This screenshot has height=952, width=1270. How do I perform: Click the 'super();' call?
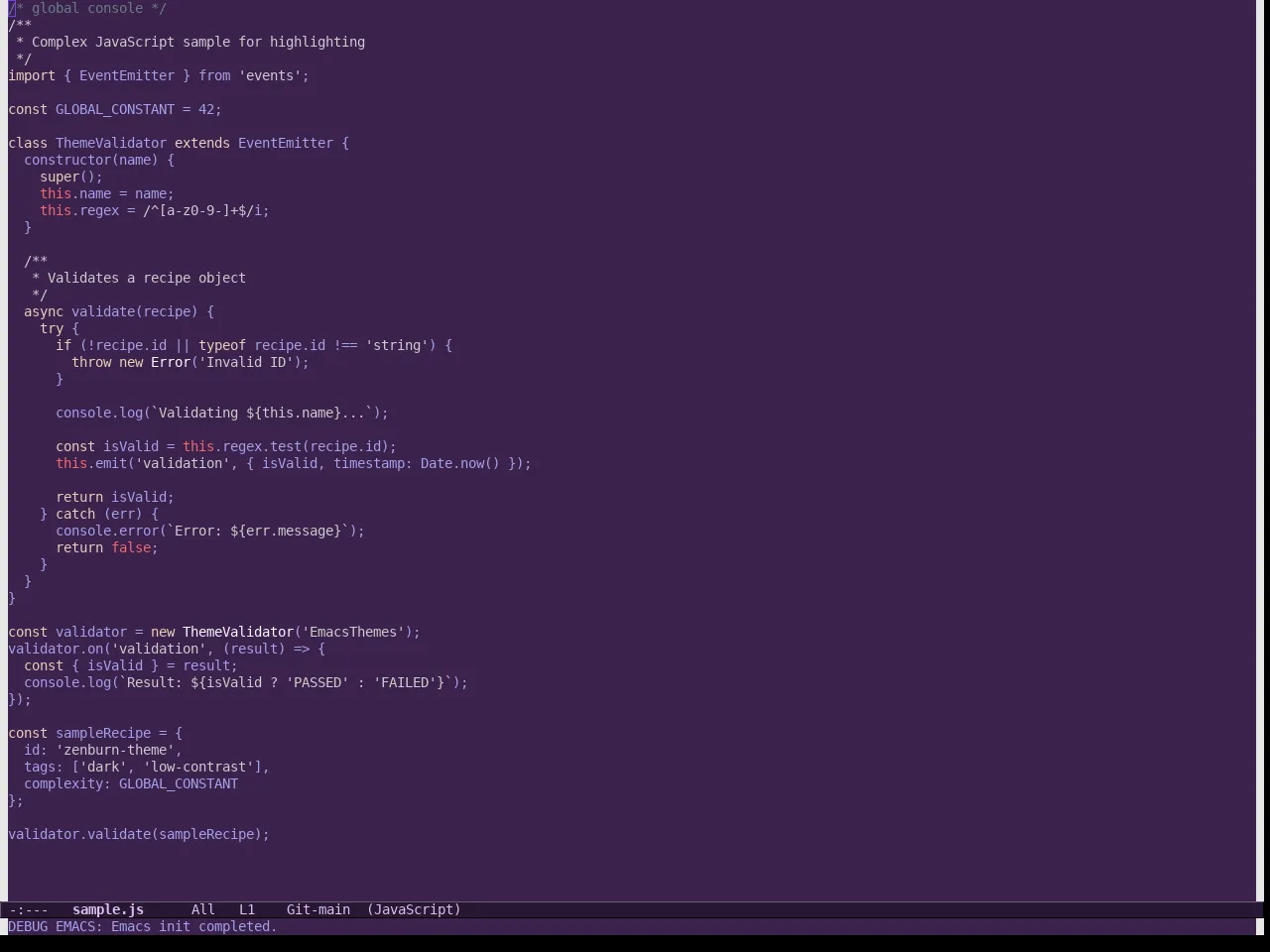pos(71,177)
